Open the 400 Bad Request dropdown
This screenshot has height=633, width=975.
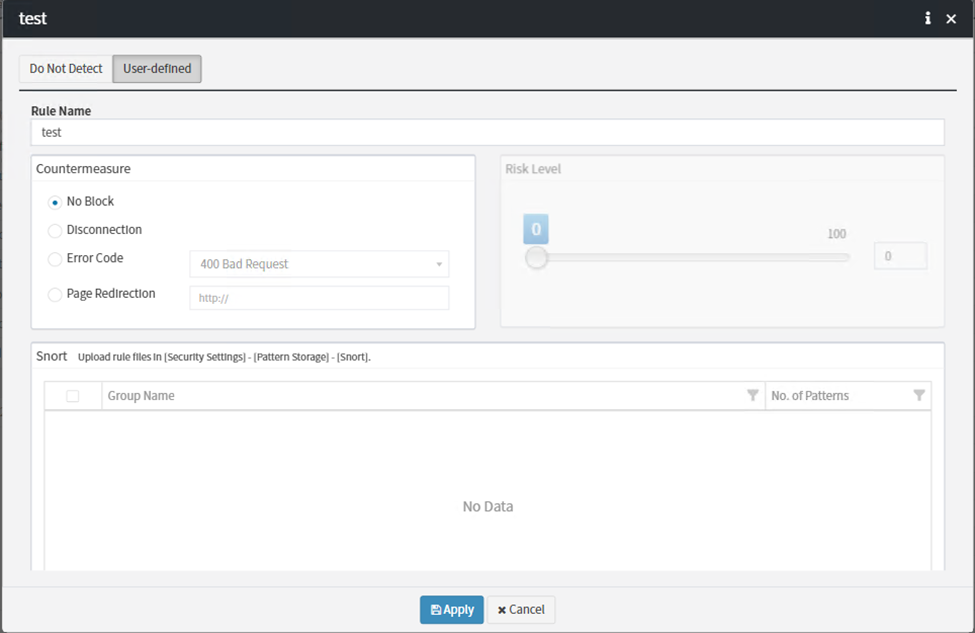click(319, 264)
